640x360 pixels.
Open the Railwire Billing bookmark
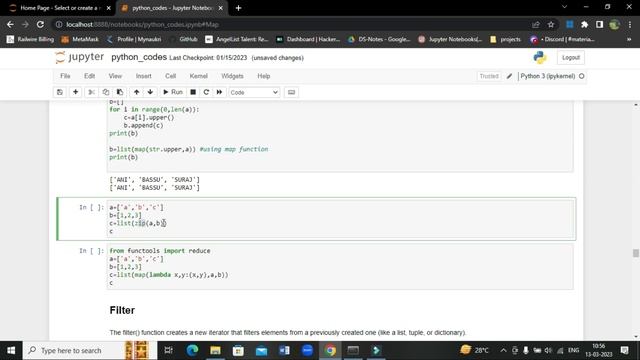31,39
